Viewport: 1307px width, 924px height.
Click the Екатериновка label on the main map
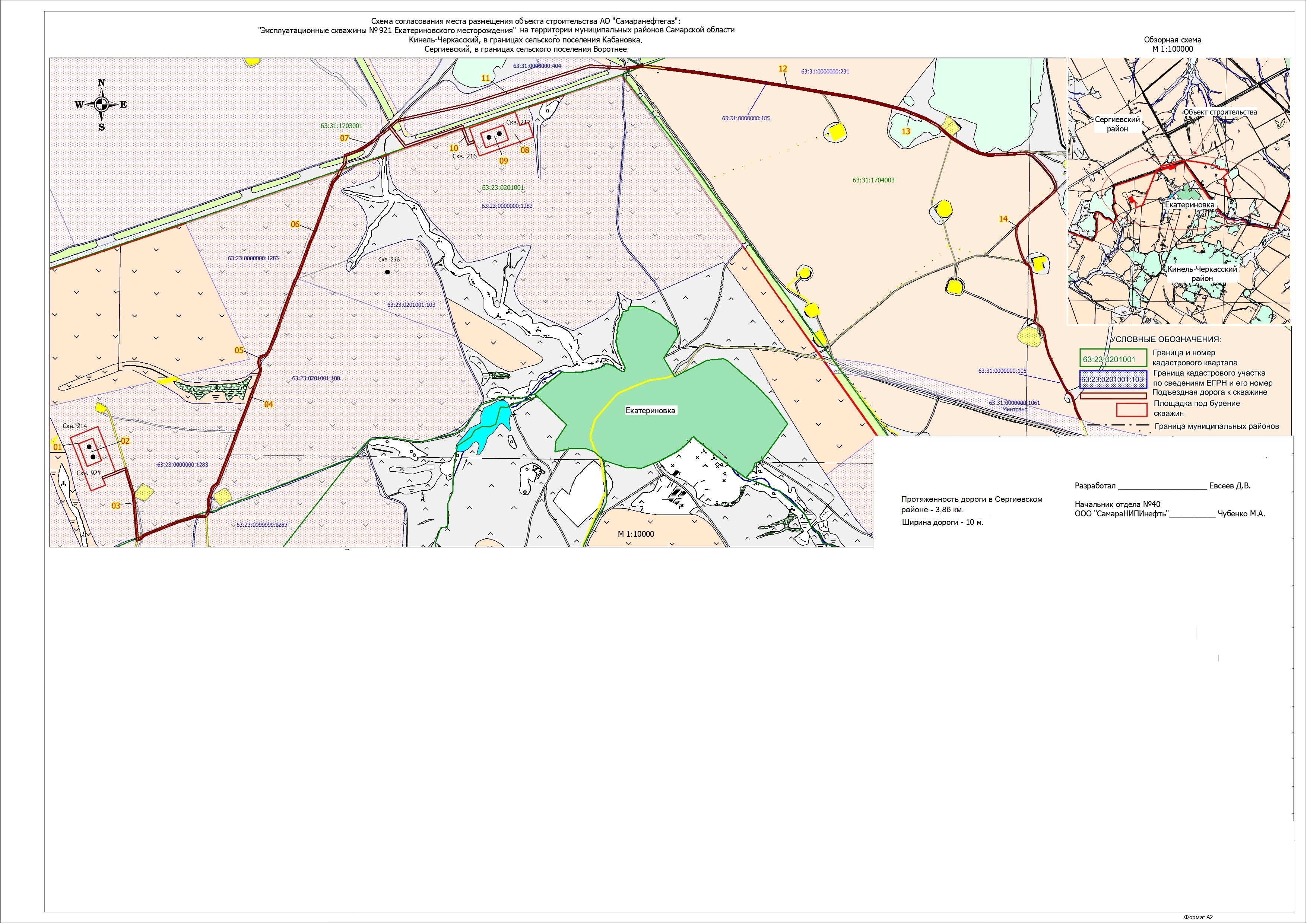(x=650, y=410)
